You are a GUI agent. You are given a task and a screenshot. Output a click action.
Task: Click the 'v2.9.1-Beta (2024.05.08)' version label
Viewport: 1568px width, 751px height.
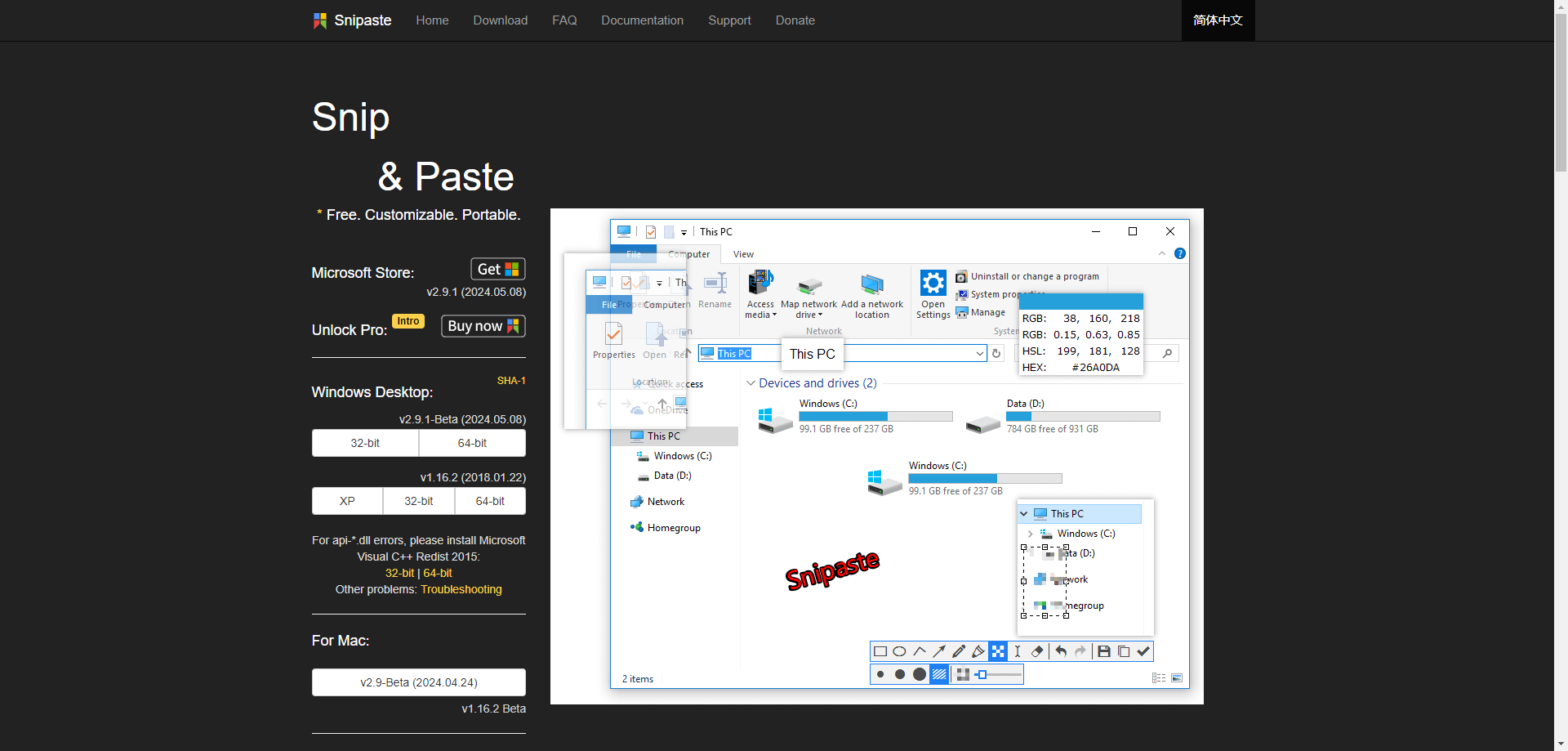[462, 419]
